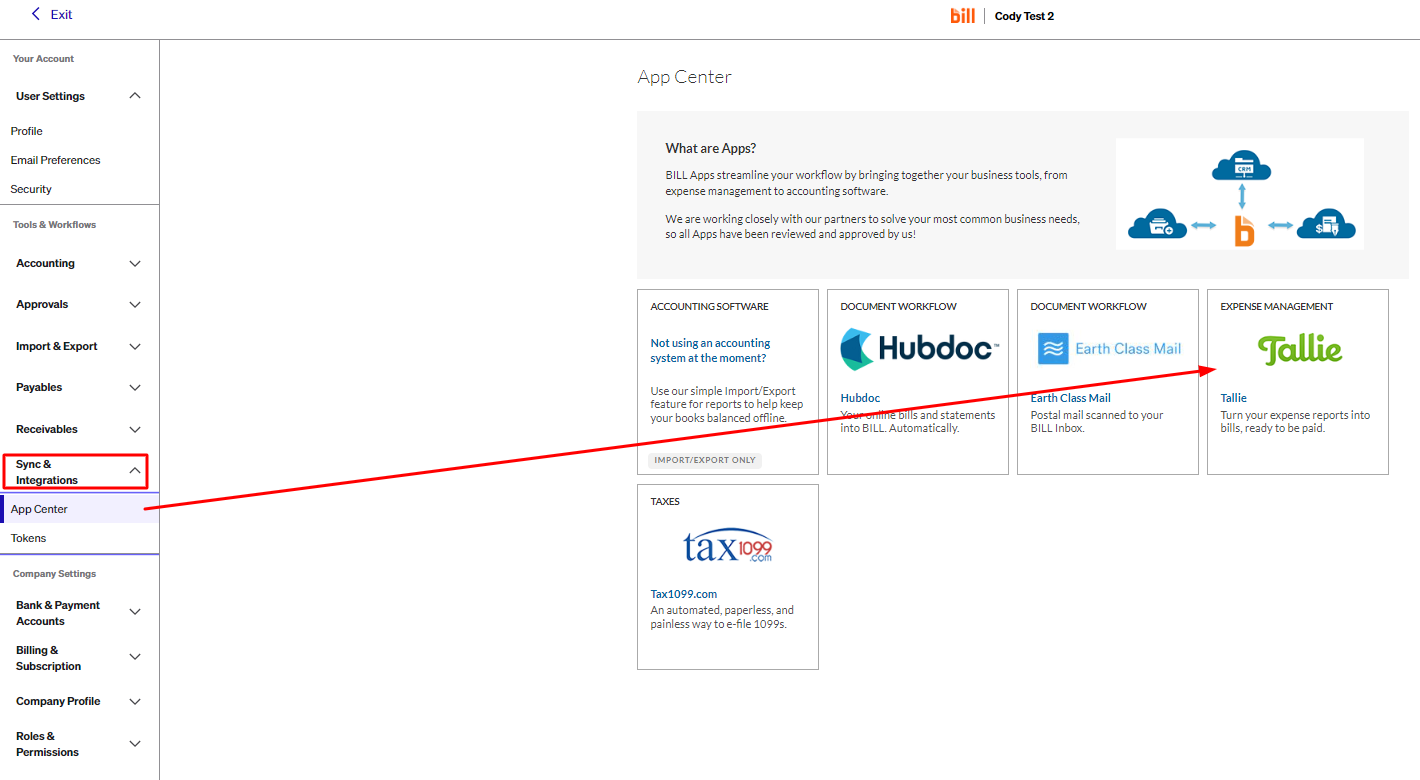Click the tax1099.com logo
The image size is (1420, 780).
tap(728, 546)
